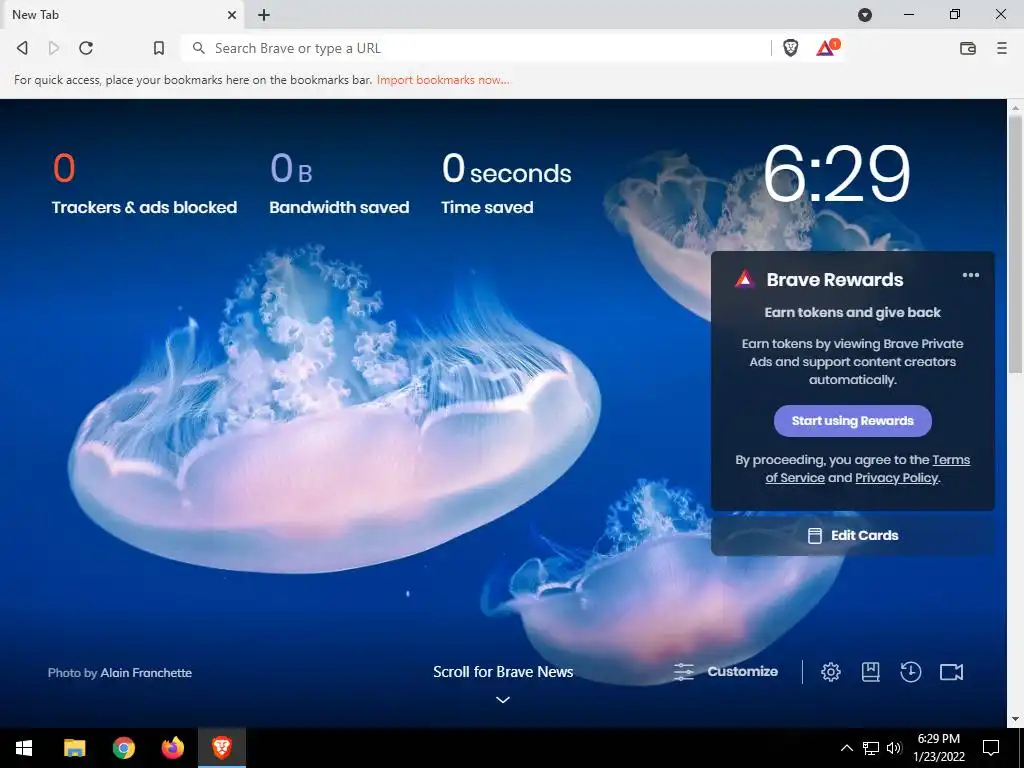The height and width of the screenshot is (768, 1024).
Task: Open Brave Shields lion icon
Action: point(790,48)
